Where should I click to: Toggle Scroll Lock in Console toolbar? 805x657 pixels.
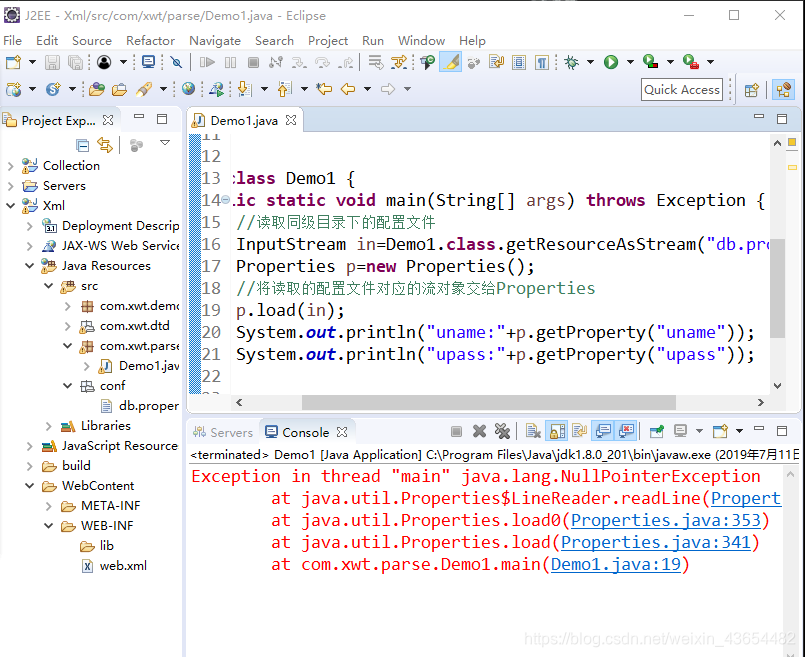click(558, 431)
